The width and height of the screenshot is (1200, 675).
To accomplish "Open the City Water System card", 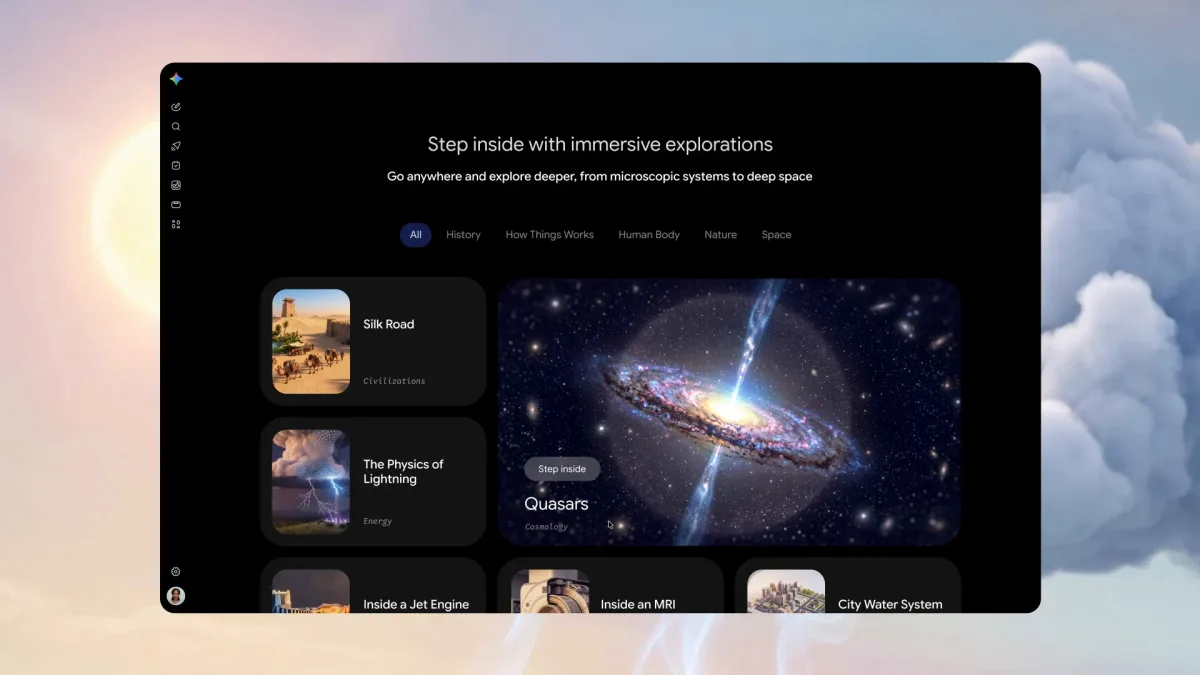I will 848,585.
